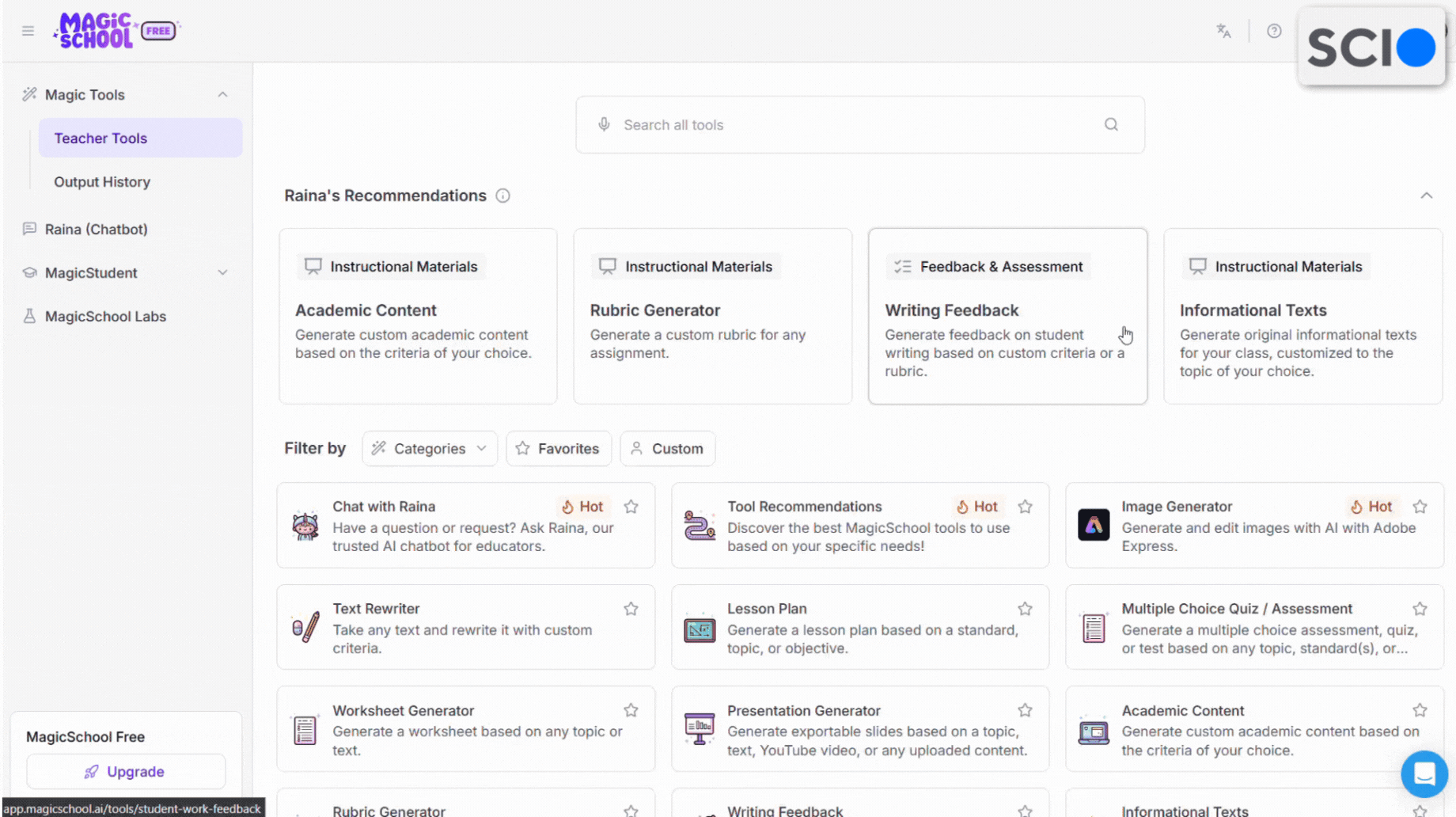
Task: Click the FREE plan badge
Action: click(158, 31)
